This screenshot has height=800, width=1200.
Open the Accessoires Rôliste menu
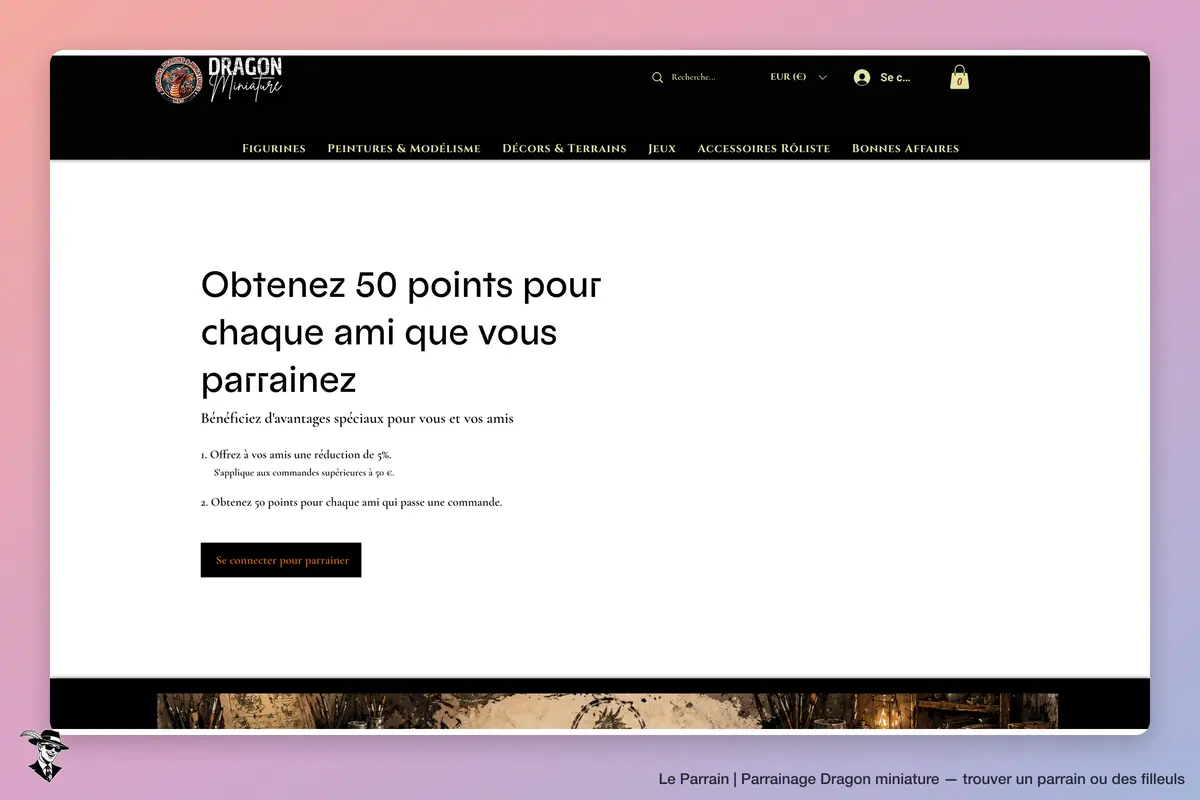click(764, 148)
